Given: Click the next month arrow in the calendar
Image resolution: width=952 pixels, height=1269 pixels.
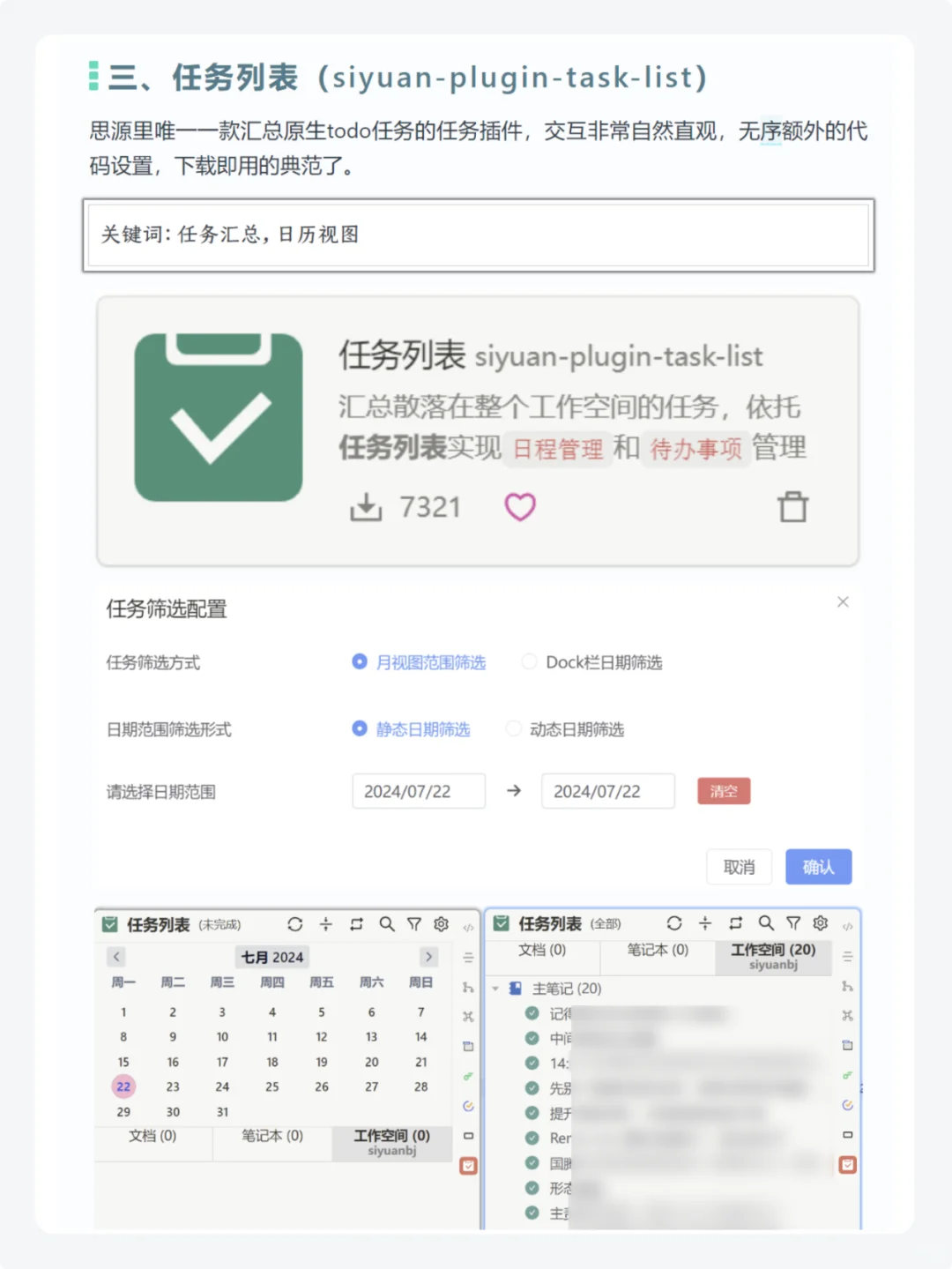Looking at the screenshot, I should pyautogui.click(x=429, y=957).
